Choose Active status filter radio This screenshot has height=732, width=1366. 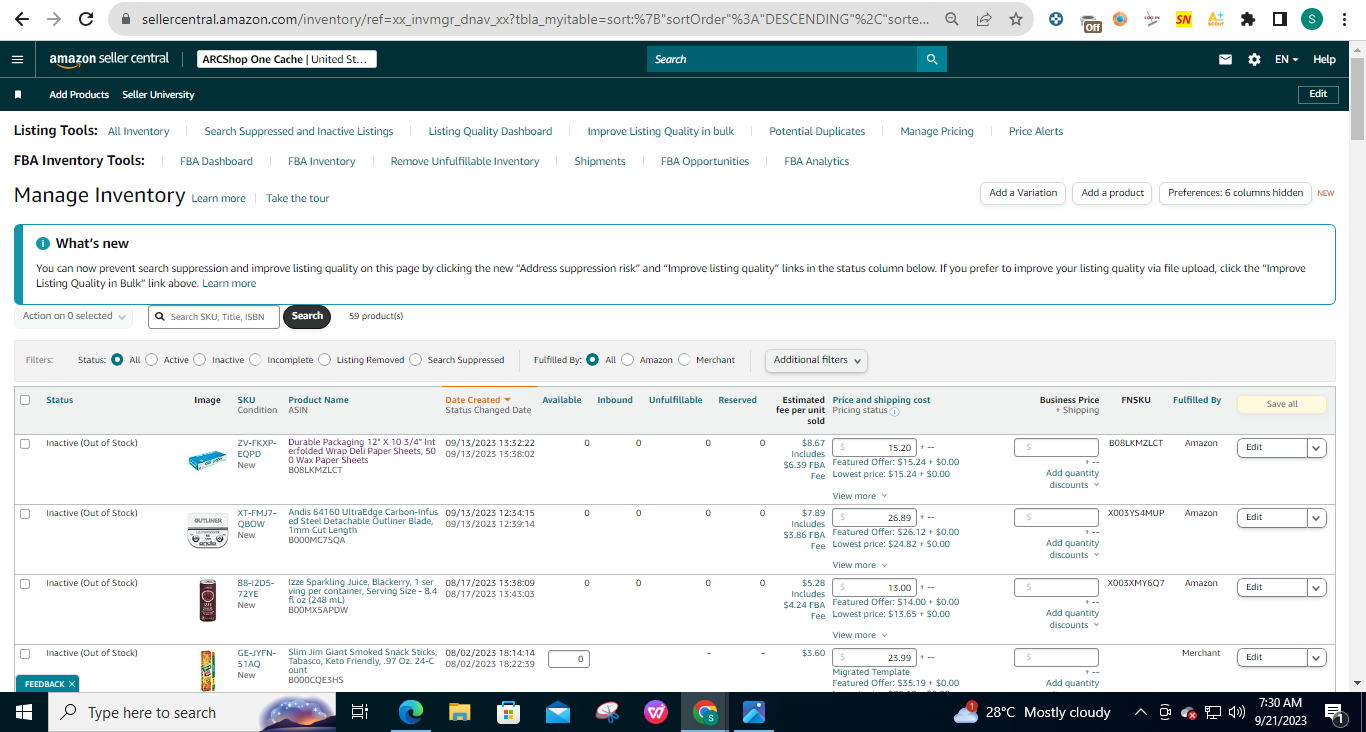click(152, 360)
